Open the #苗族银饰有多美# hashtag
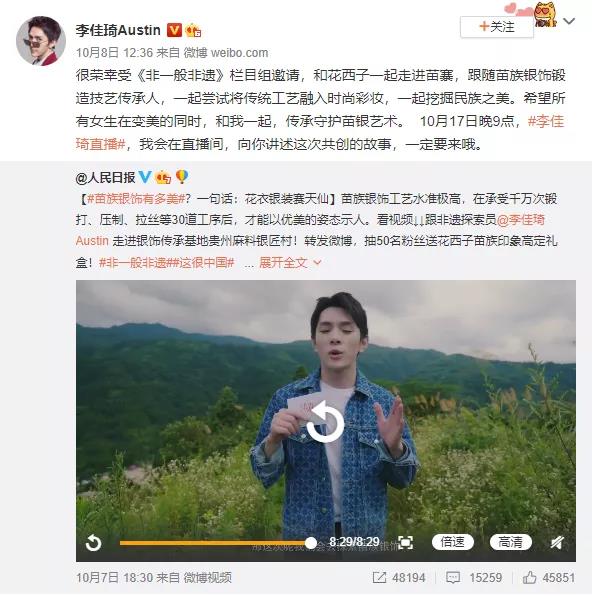 (136, 199)
